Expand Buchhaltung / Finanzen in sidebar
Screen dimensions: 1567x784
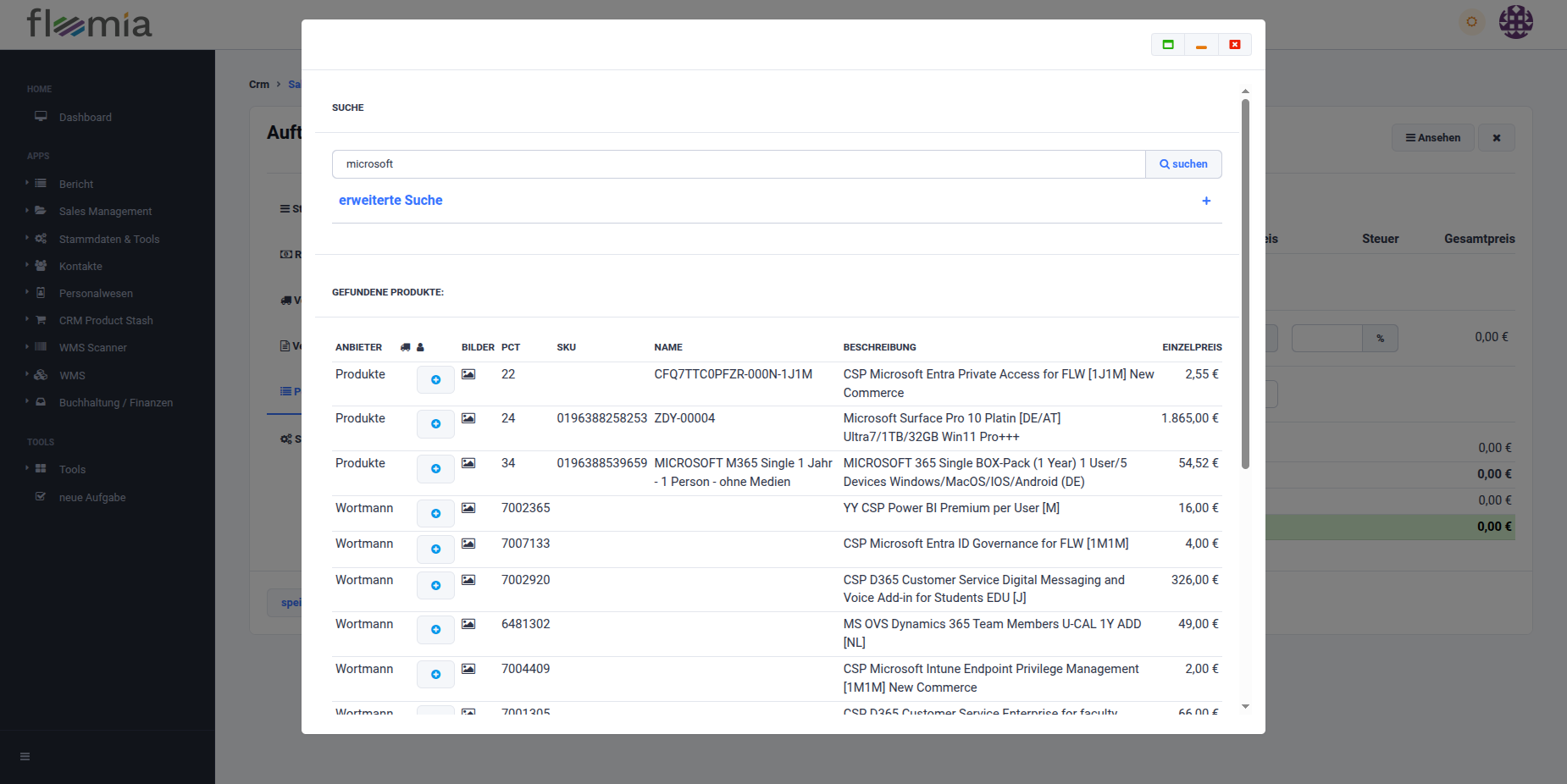click(115, 403)
